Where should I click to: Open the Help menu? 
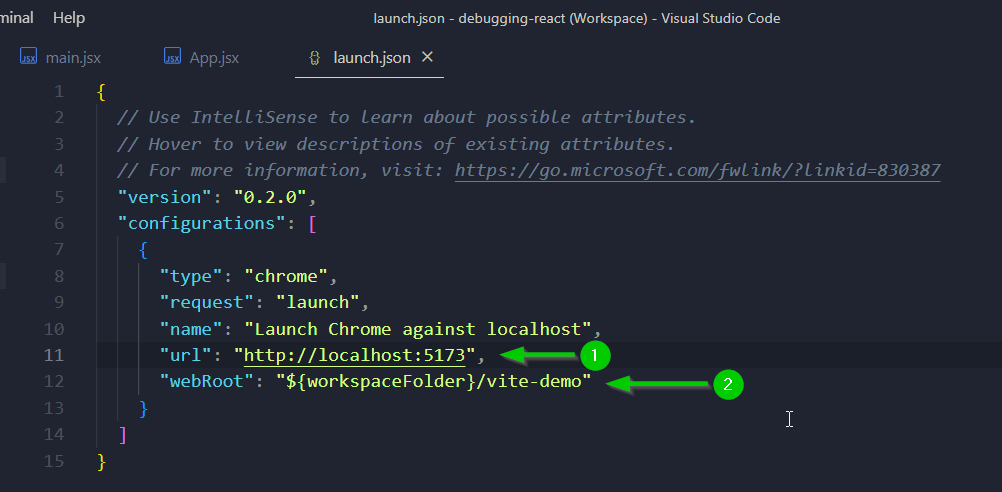(x=69, y=18)
